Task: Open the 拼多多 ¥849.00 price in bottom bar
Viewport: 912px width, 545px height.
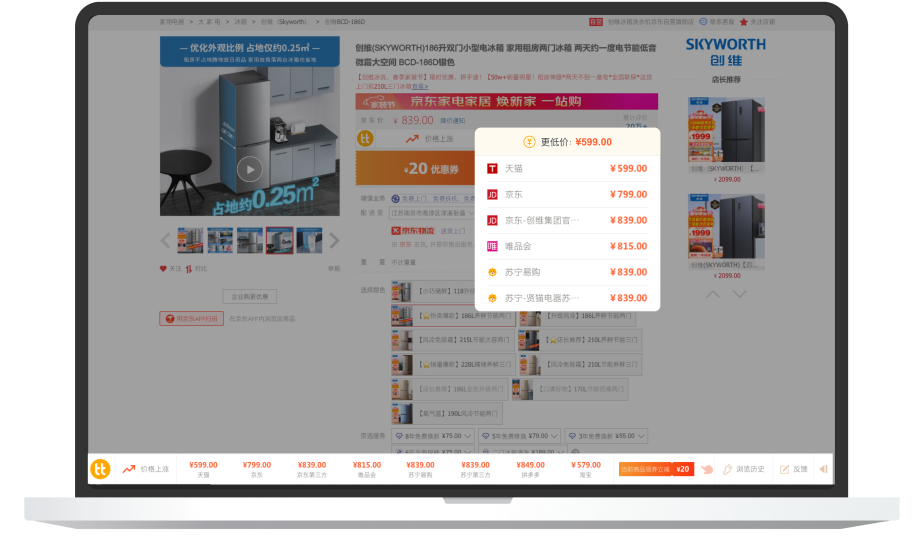Action: tap(530, 469)
